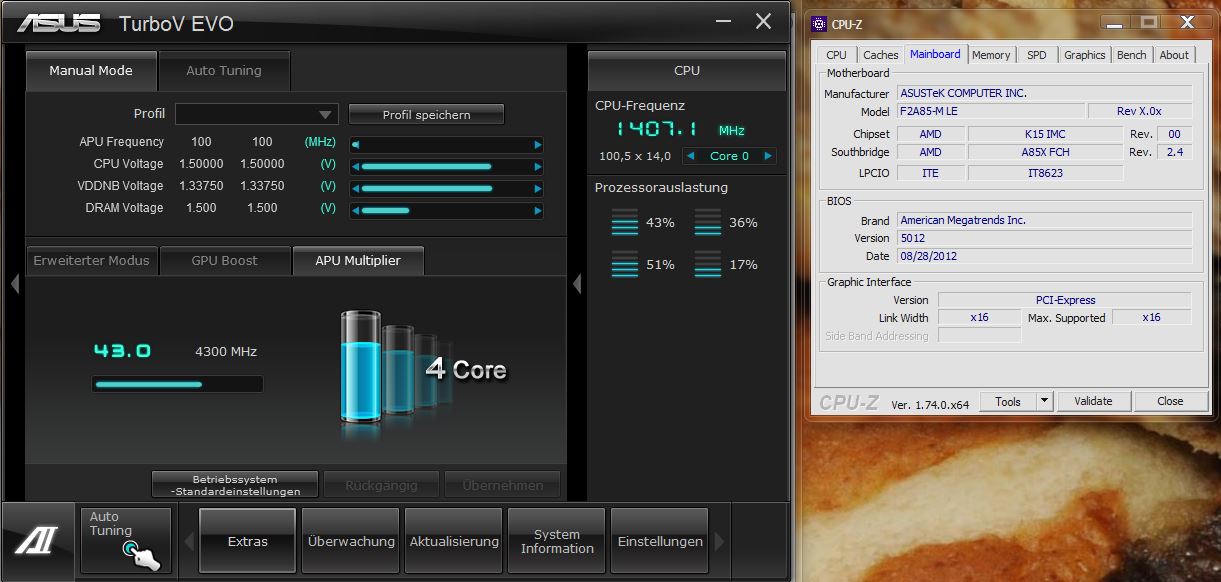The width and height of the screenshot is (1221, 582).
Task: Select previous core with left arrow
Action: [x=692, y=156]
